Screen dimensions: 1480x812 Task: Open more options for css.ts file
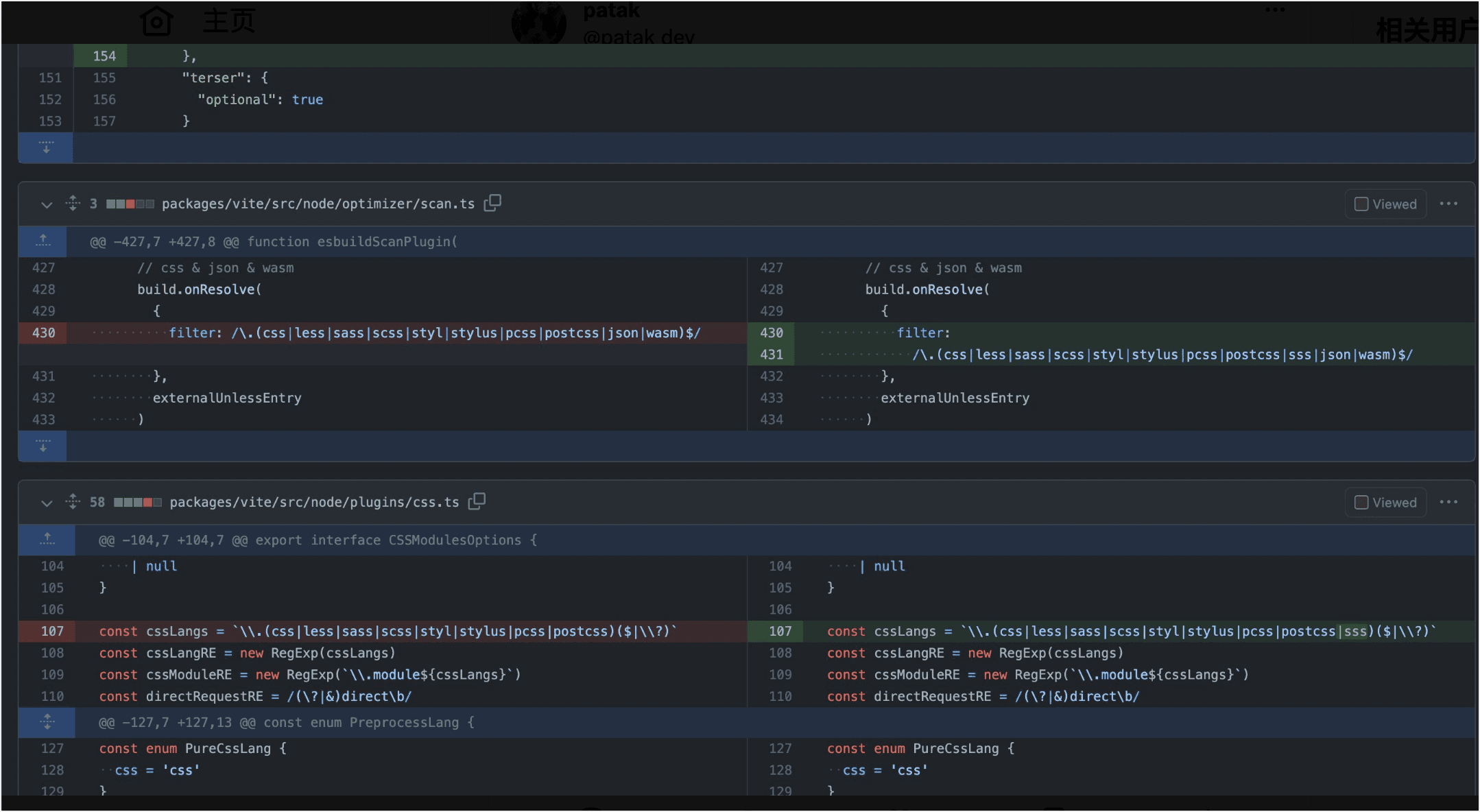[x=1448, y=502]
